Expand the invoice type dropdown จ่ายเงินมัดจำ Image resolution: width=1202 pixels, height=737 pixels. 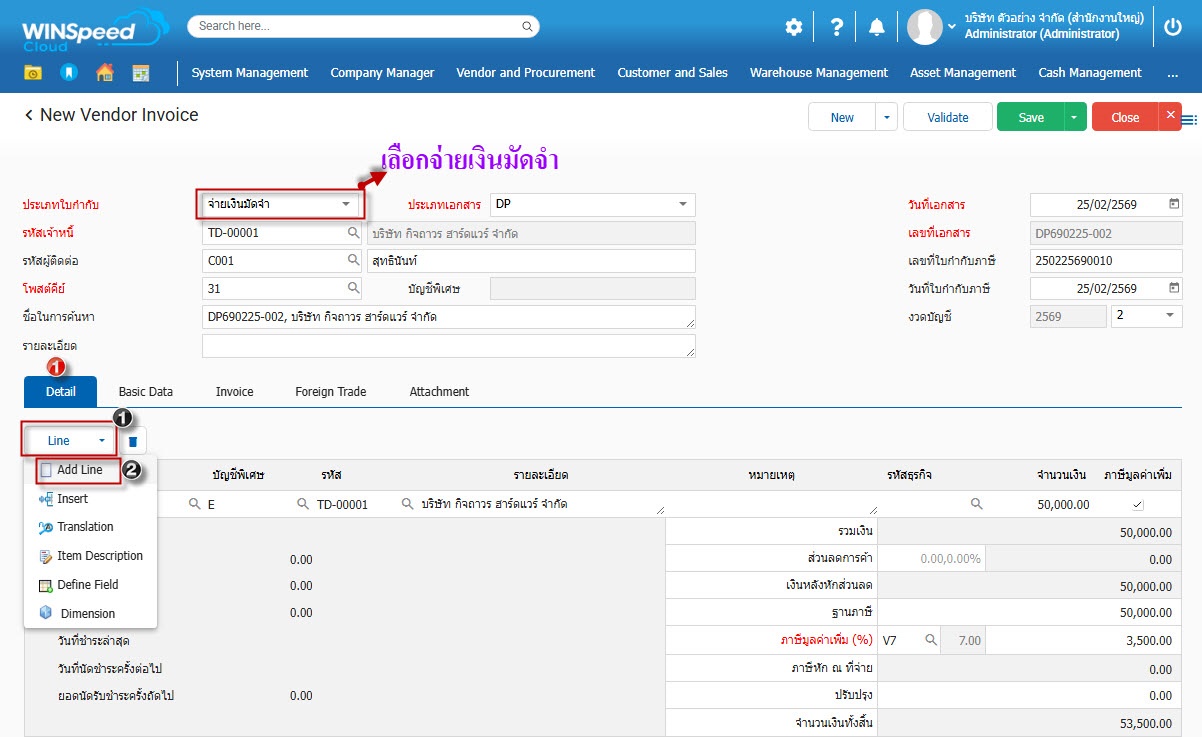coord(346,204)
